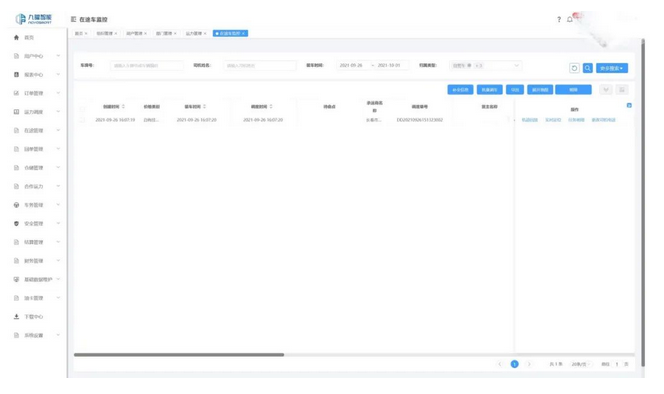Open the blue 更多搜索 dropdown button

(x=612, y=68)
